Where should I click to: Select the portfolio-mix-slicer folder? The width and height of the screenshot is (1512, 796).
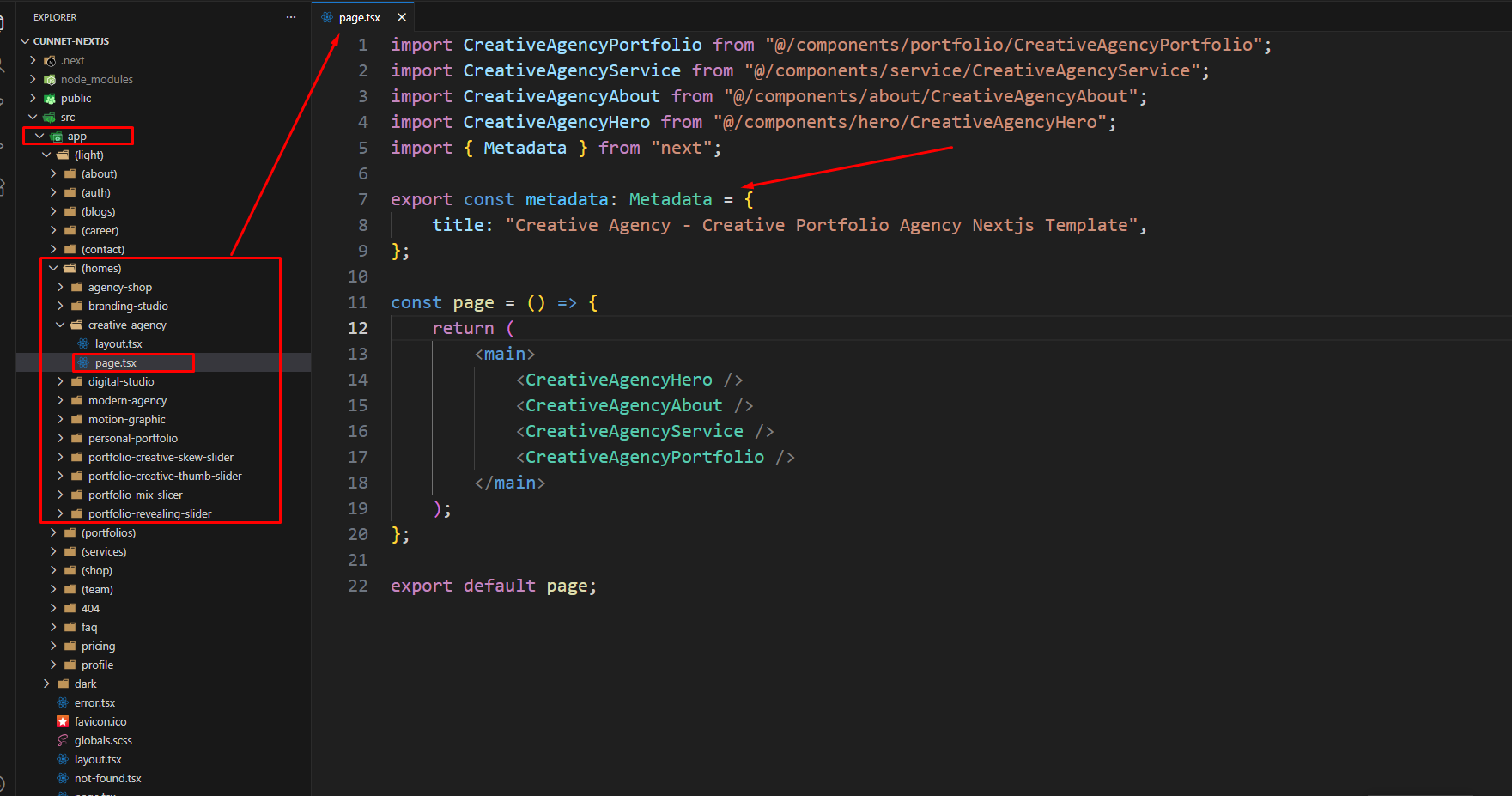pyautogui.click(x=135, y=495)
